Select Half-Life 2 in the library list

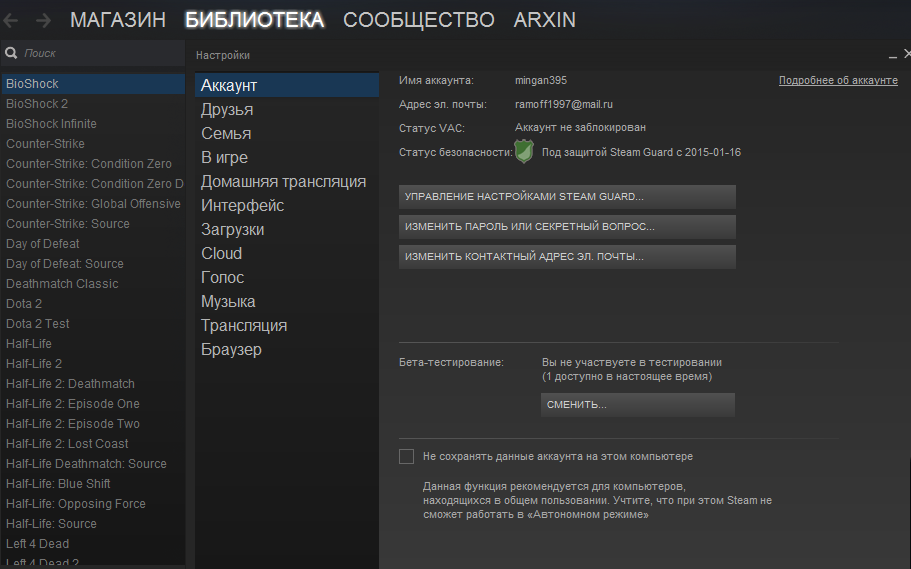93,364
